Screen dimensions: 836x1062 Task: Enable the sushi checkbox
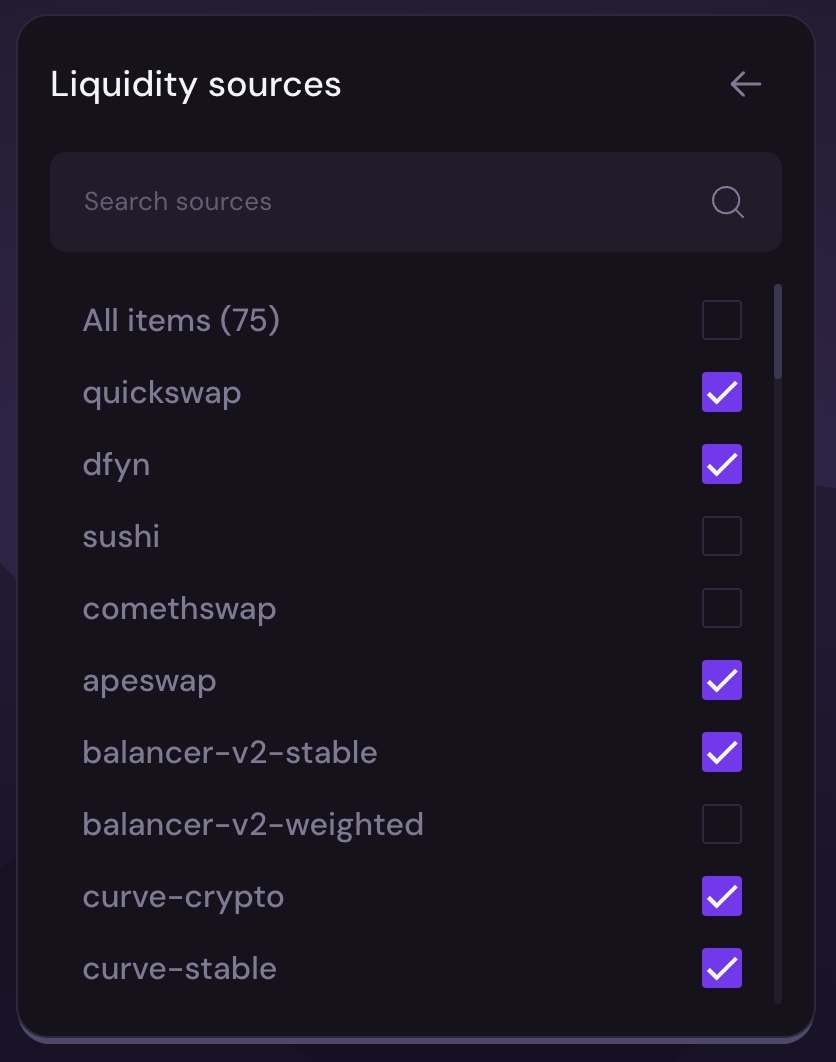pos(722,537)
